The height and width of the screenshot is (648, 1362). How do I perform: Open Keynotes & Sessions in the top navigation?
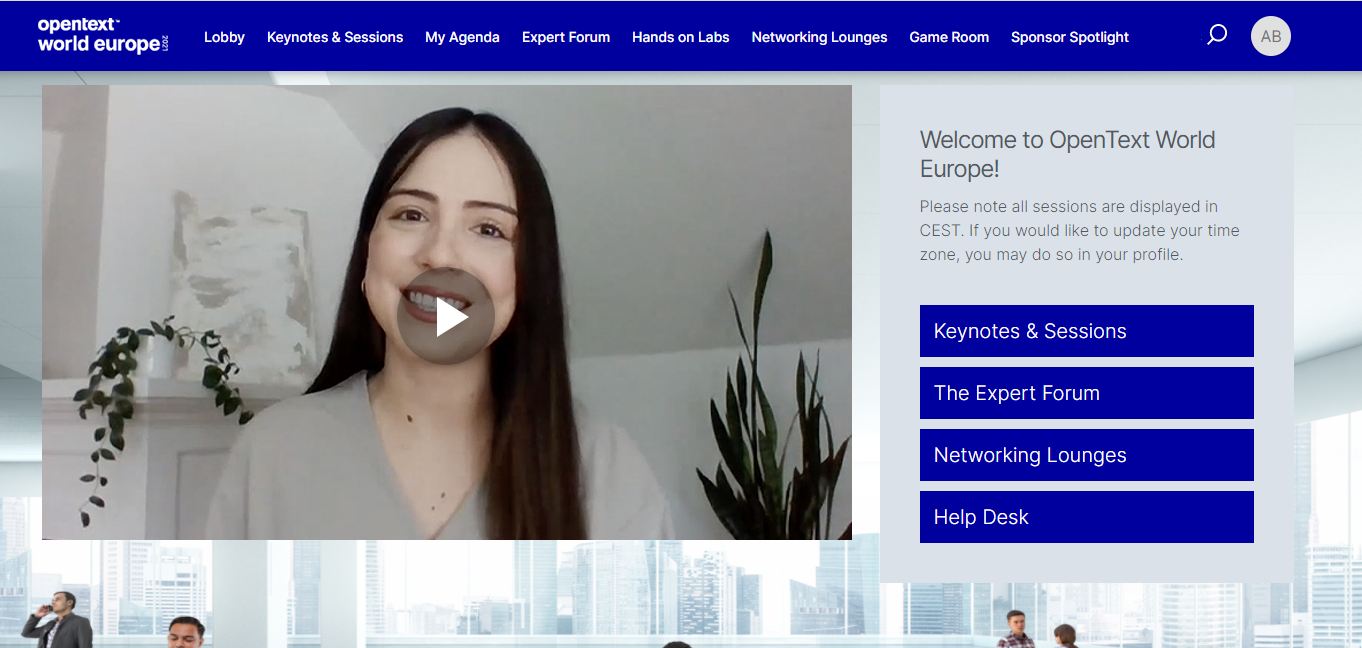[x=335, y=37]
